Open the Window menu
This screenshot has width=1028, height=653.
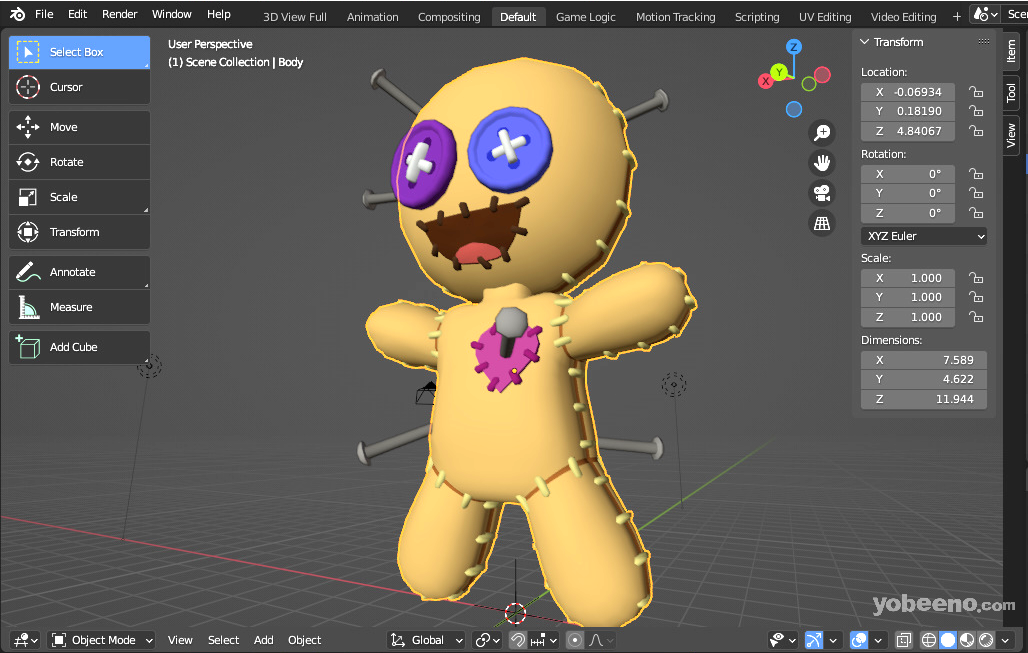pos(171,14)
